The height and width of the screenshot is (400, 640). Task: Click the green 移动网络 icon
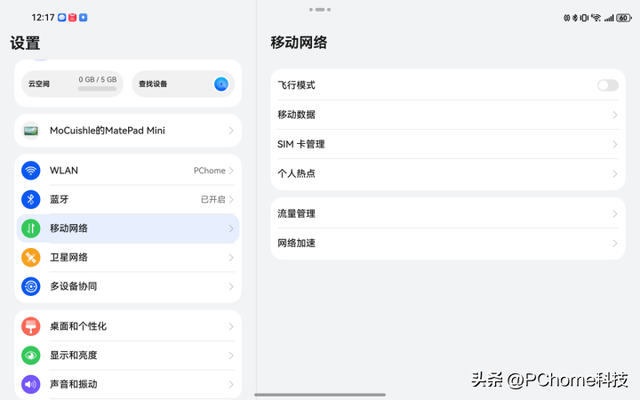[x=31, y=229]
